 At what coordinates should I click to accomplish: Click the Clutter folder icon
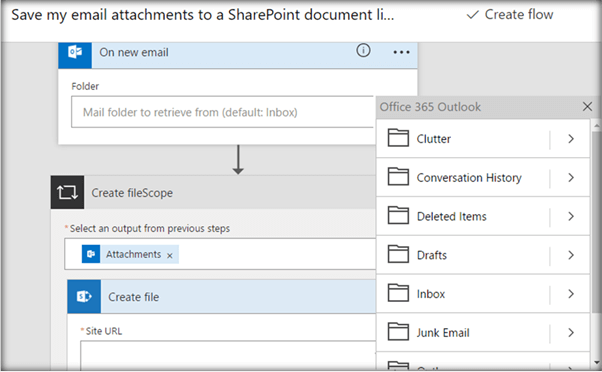pyautogui.click(x=398, y=138)
